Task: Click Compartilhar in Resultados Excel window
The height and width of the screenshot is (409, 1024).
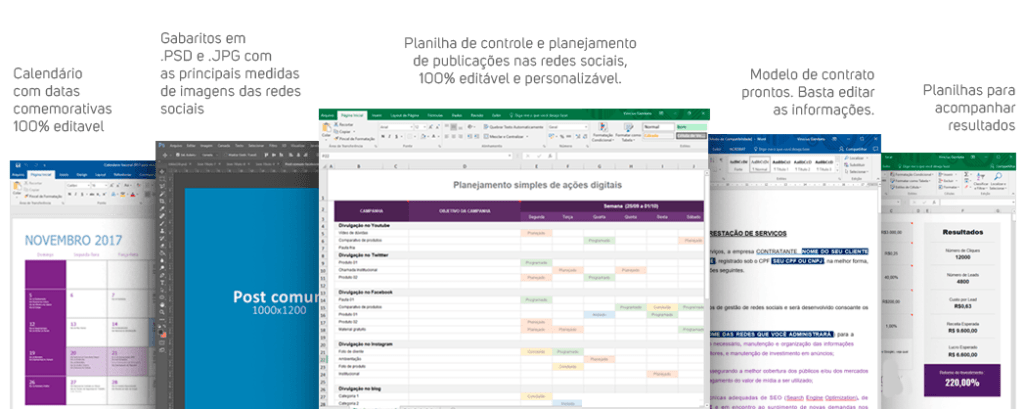Action: [x=1003, y=166]
